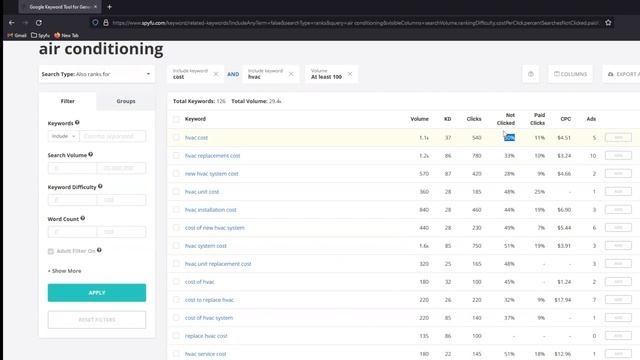Screen dimensions: 640x360
Task: Open the Word Count help icon
Action: click(x=82, y=218)
